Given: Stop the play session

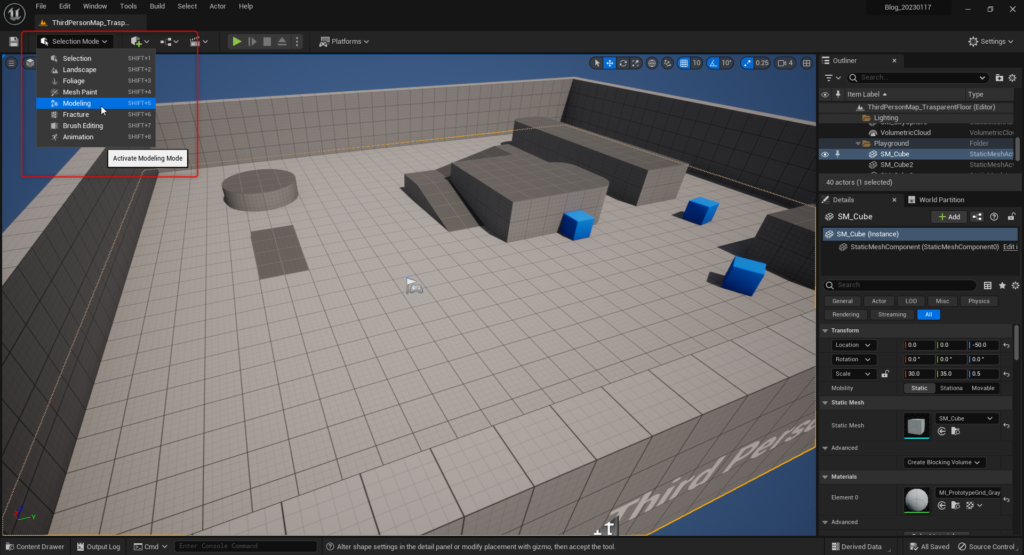Looking at the screenshot, I should 267,41.
